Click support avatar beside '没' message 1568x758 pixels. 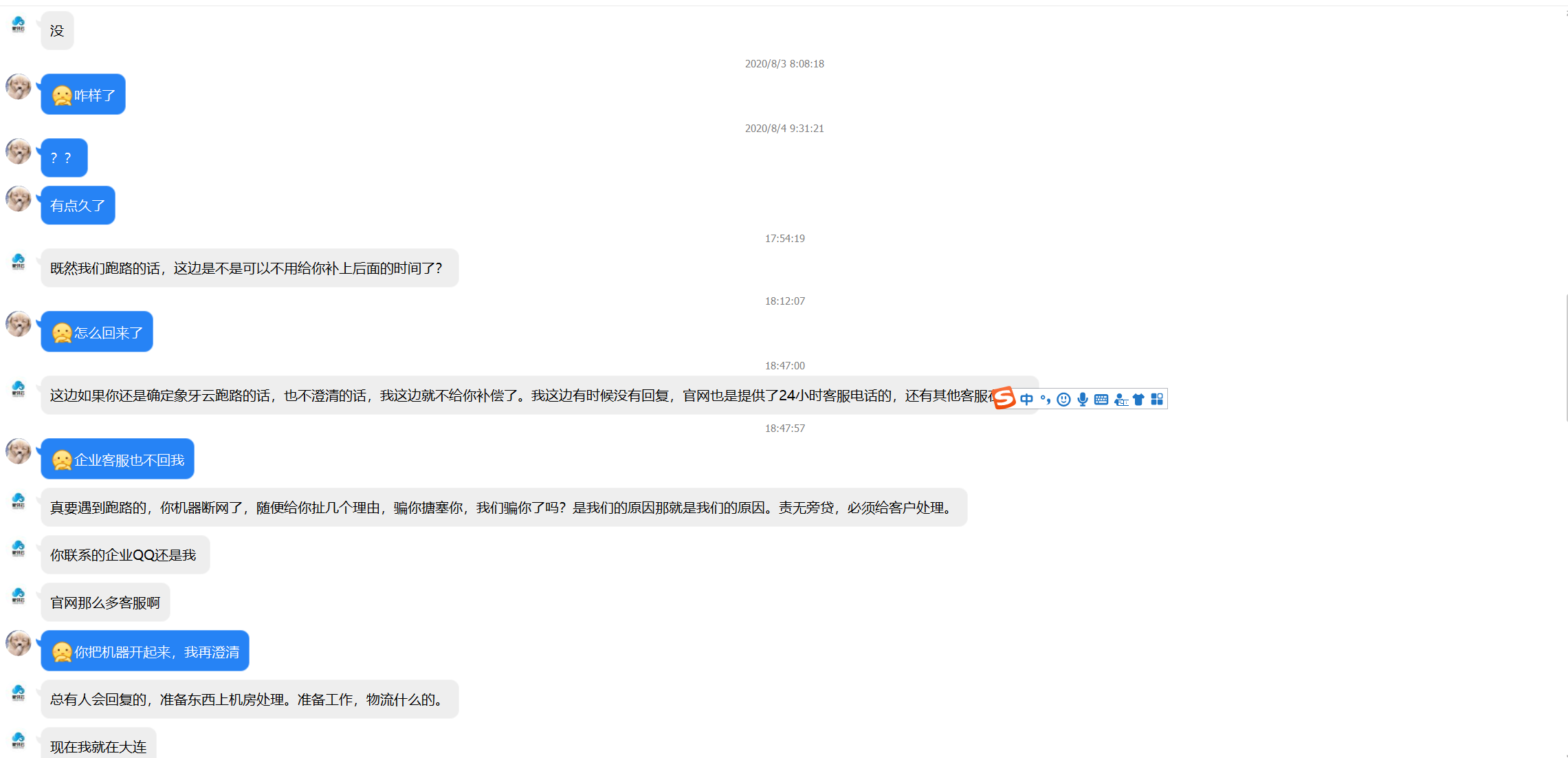pyautogui.click(x=19, y=25)
